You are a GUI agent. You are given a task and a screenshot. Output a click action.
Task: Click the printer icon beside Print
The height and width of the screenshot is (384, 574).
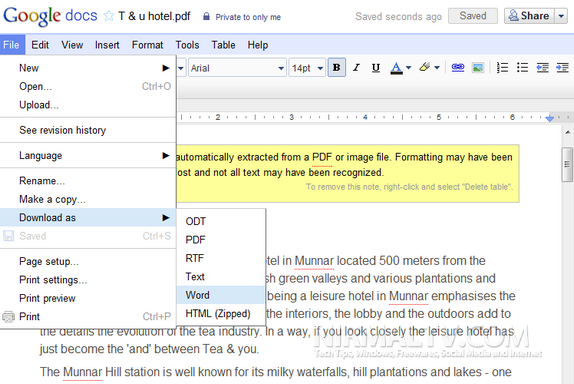[8, 316]
